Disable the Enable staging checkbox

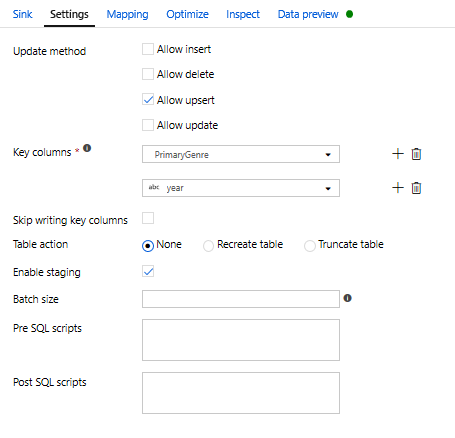pos(148,271)
